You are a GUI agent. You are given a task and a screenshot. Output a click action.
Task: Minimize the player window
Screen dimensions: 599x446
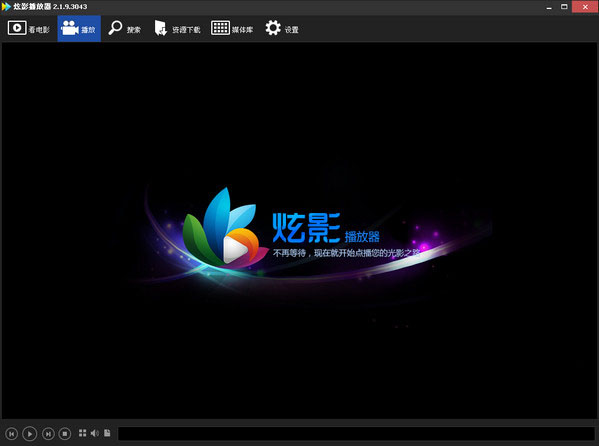pos(549,7)
